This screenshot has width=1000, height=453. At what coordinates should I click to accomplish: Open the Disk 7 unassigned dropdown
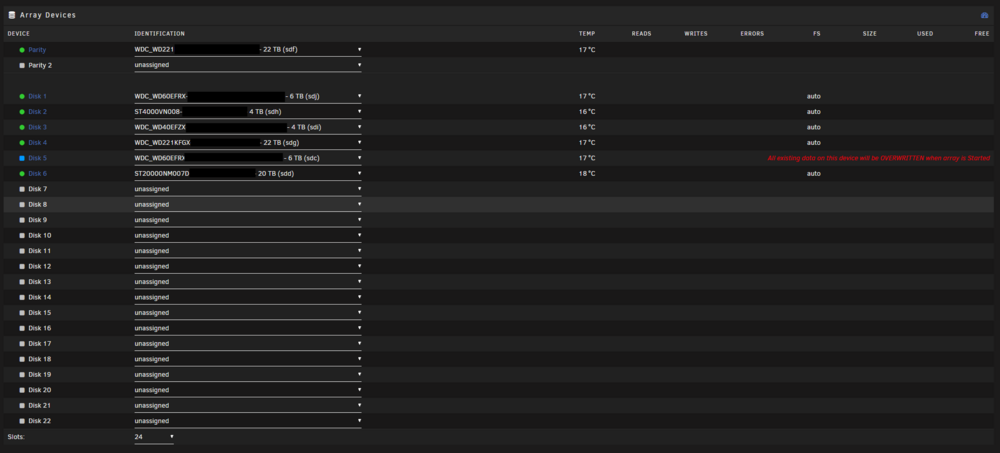(247, 189)
